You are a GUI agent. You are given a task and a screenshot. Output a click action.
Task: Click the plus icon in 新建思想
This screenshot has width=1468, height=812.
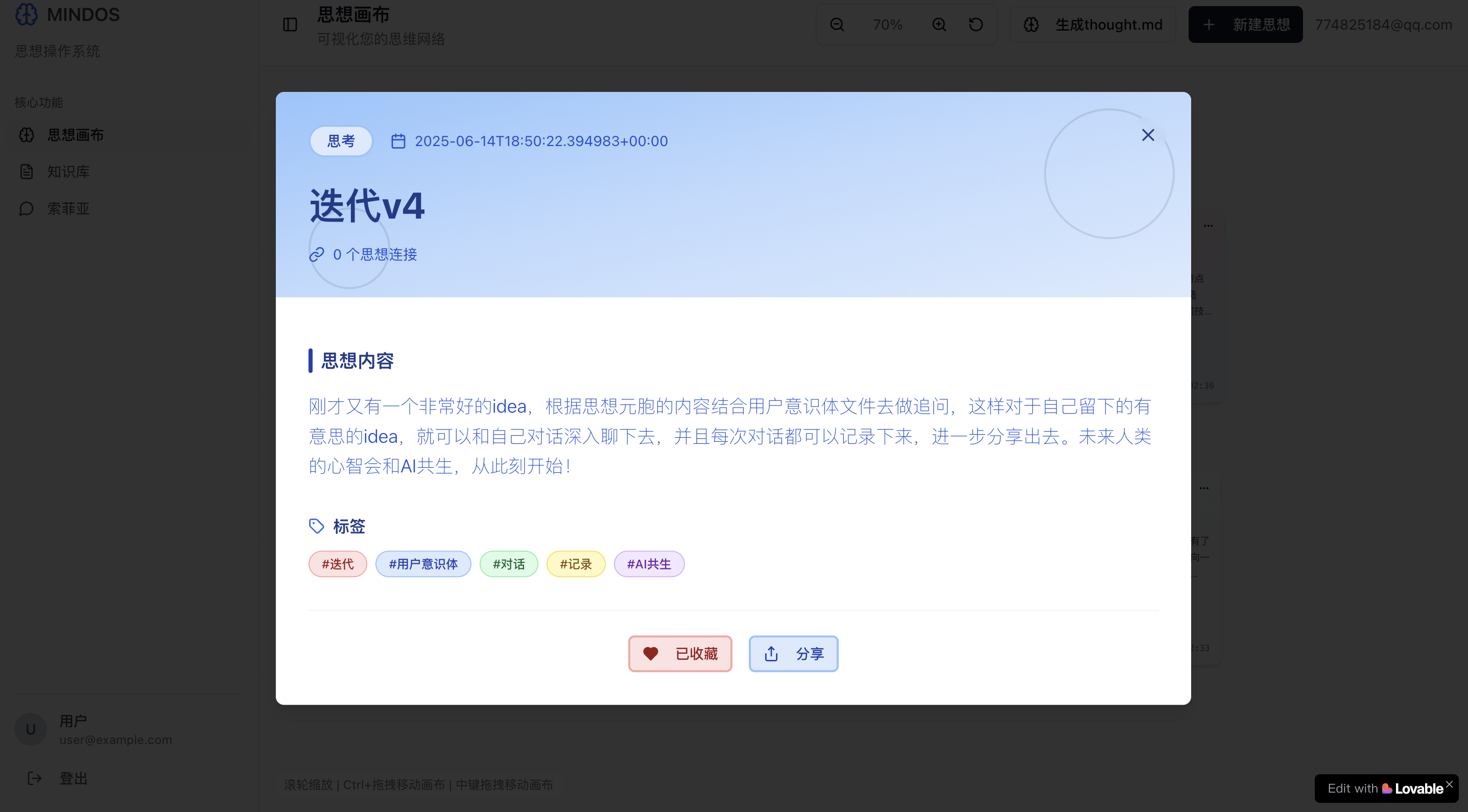tap(1209, 25)
